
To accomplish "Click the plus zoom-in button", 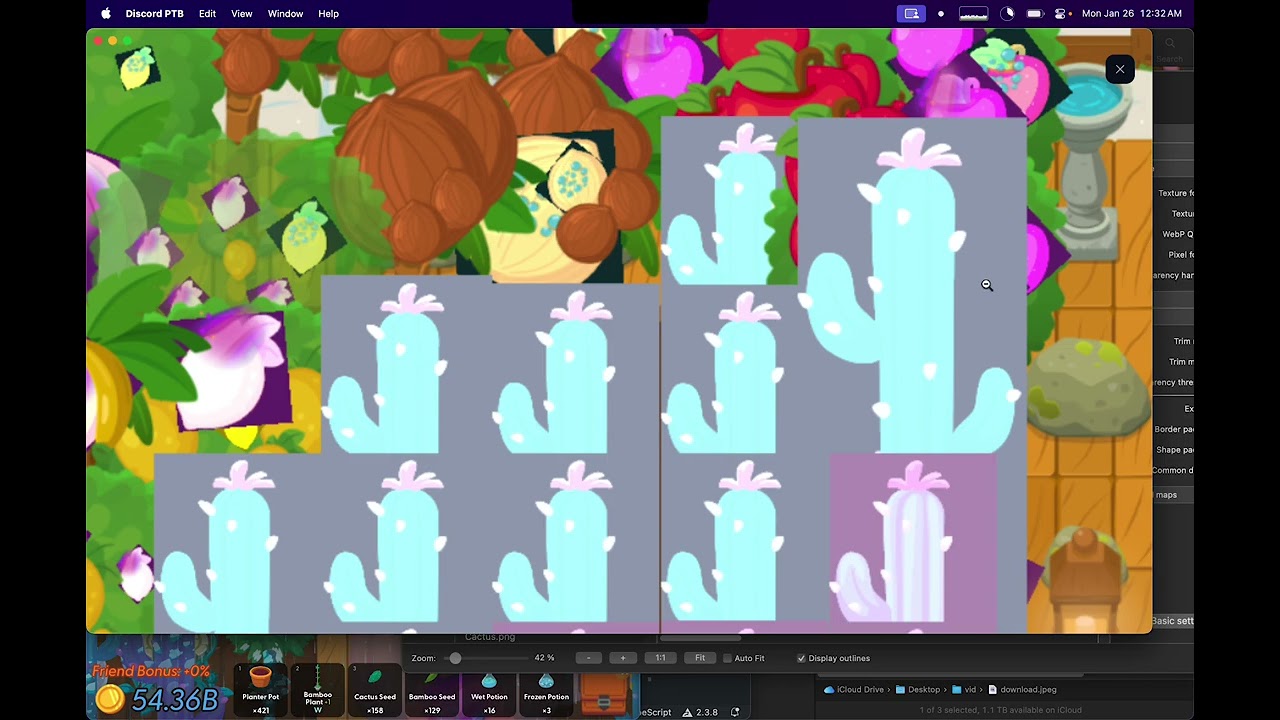I will tap(623, 658).
